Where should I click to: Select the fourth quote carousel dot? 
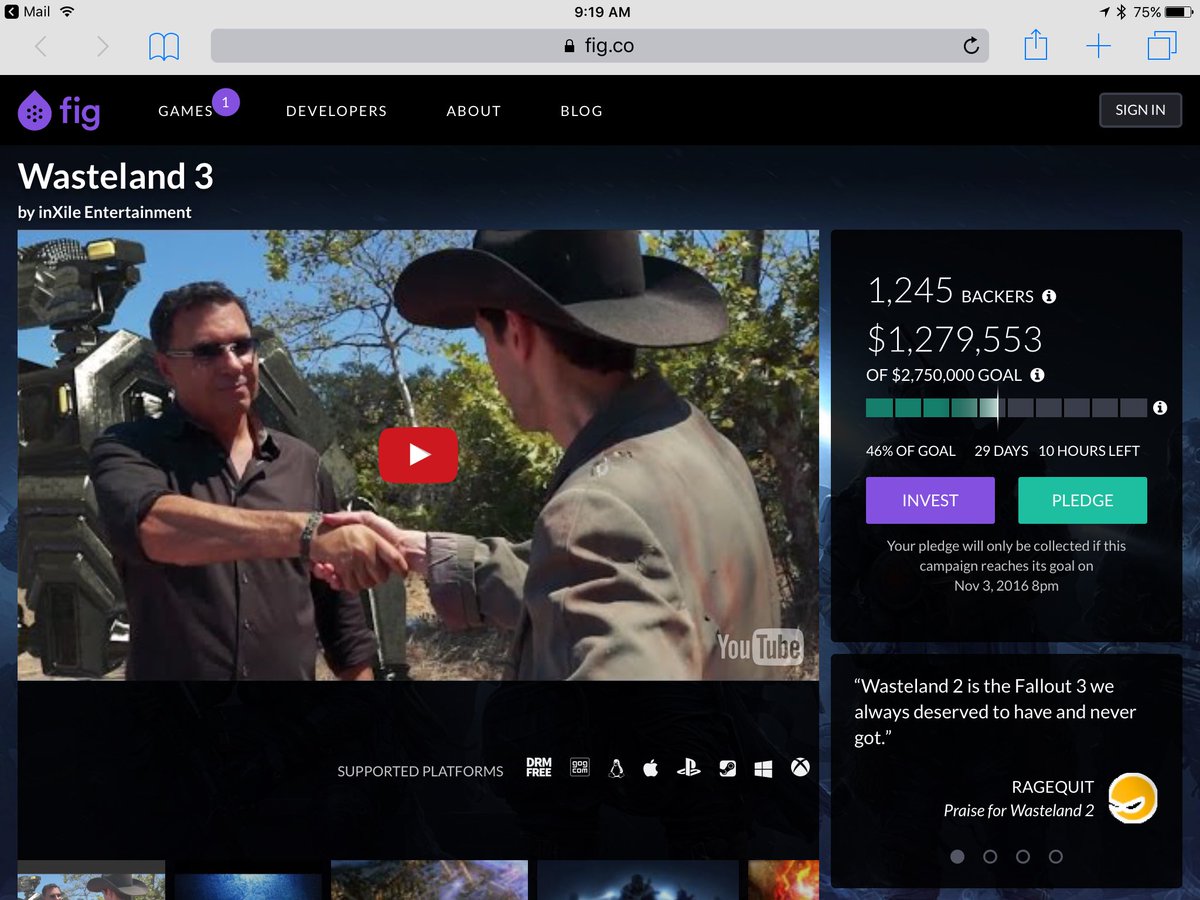point(1055,857)
